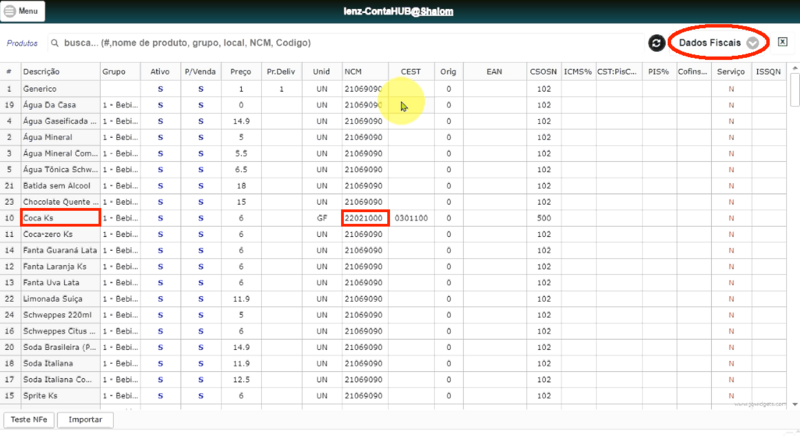800x436 pixels.
Task: Select the Coca Ks description cell
Action: pos(60,218)
